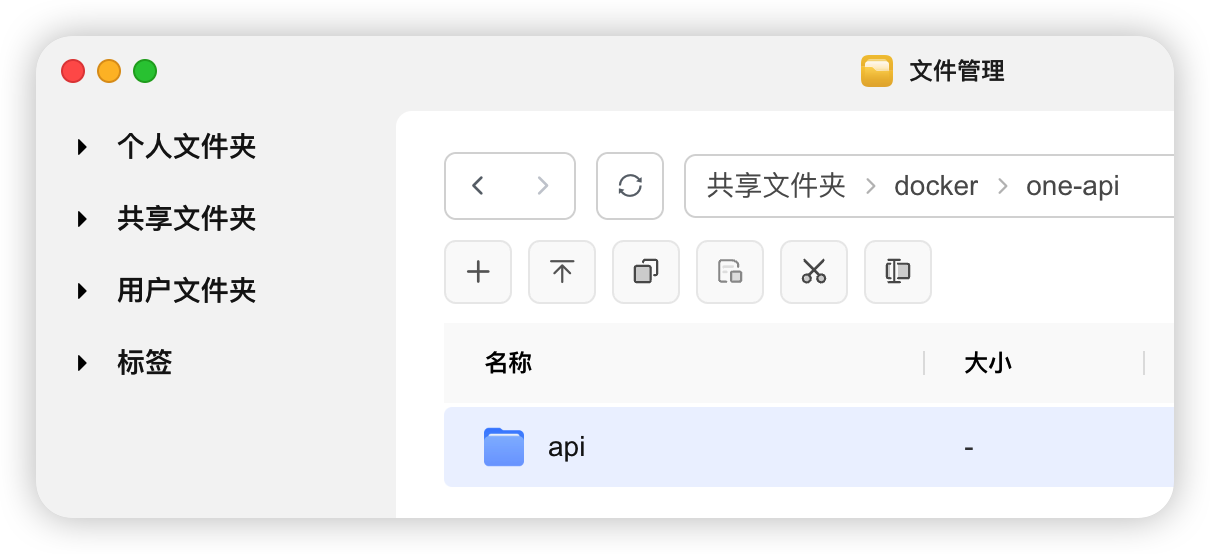
Task: Expand the 个人文件夹 tree arrow
Action: click(83, 148)
